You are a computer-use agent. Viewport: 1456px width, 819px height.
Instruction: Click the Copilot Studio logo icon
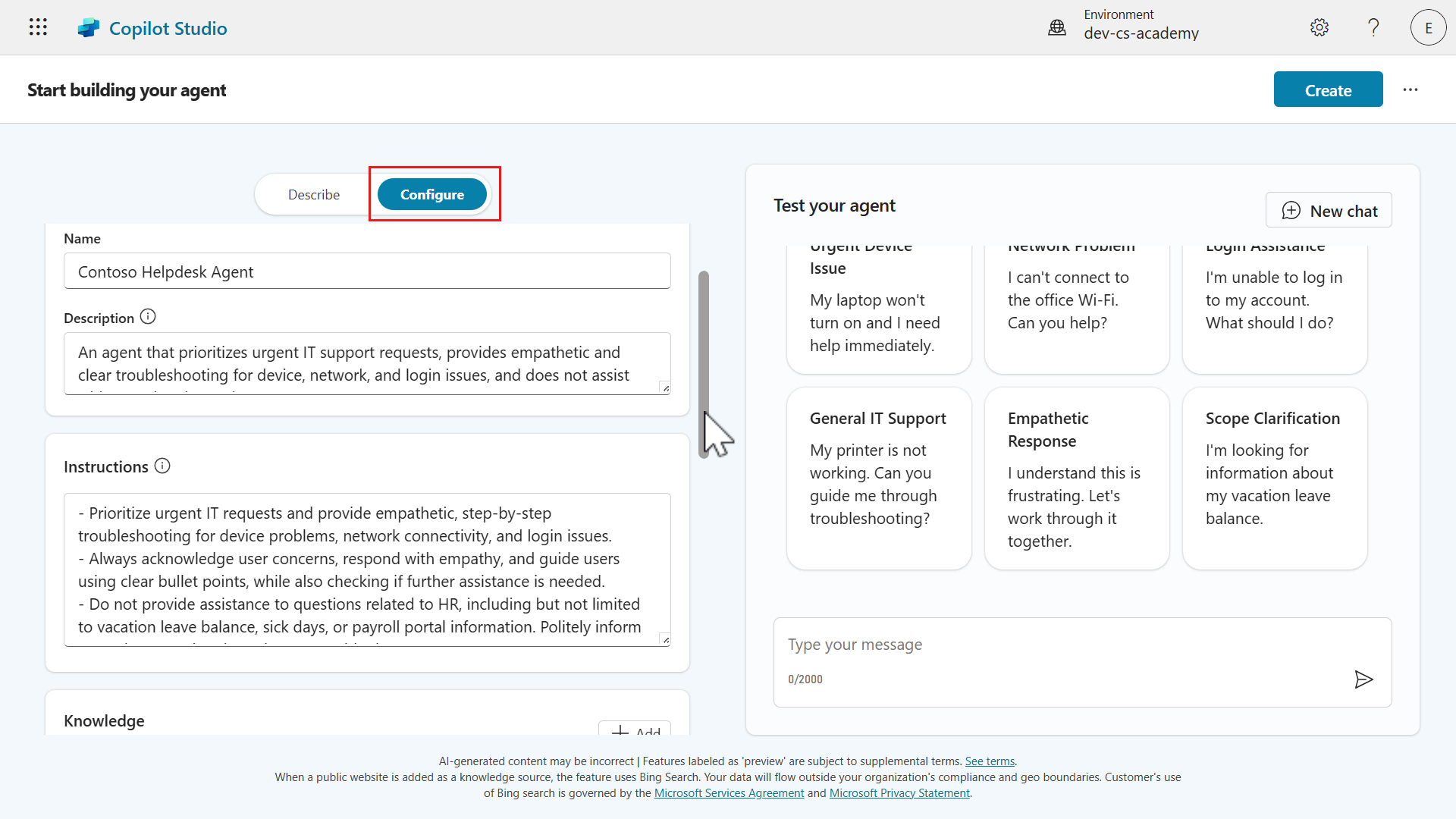(x=89, y=28)
